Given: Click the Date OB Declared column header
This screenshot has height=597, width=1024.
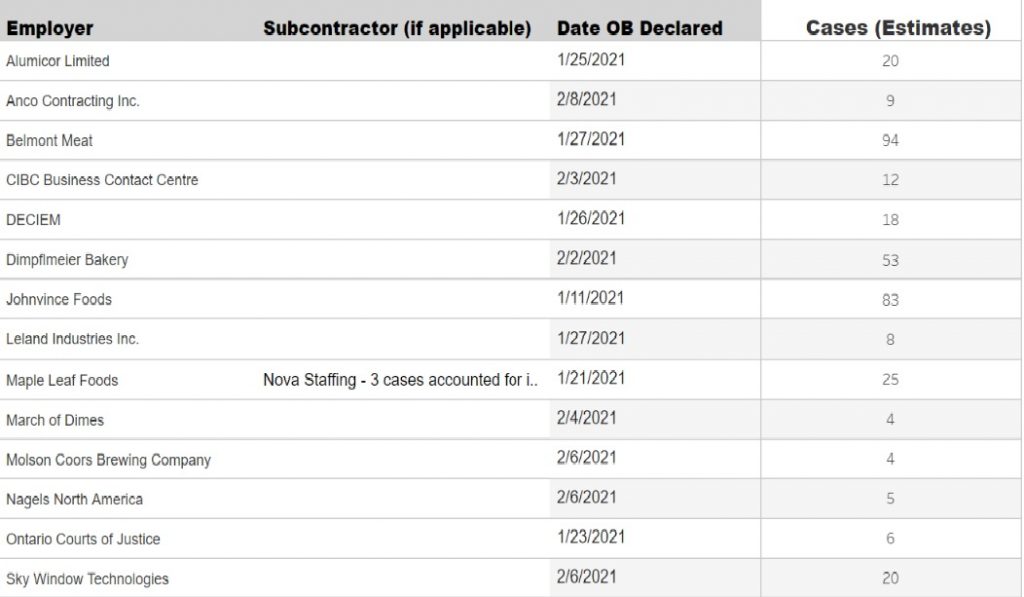Looking at the screenshot, I should (639, 28).
